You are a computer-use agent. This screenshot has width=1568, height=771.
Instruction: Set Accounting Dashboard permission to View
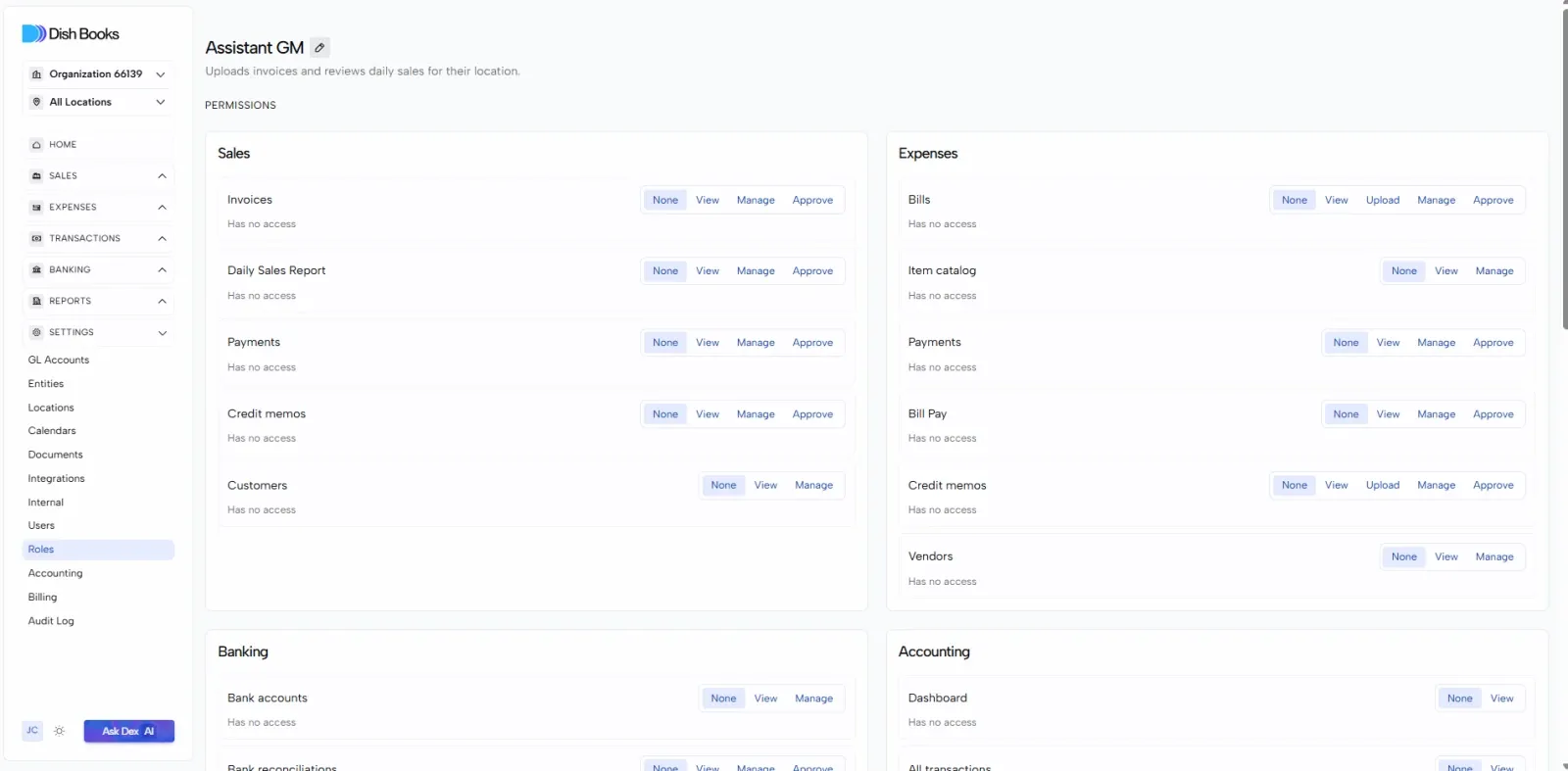click(1502, 699)
